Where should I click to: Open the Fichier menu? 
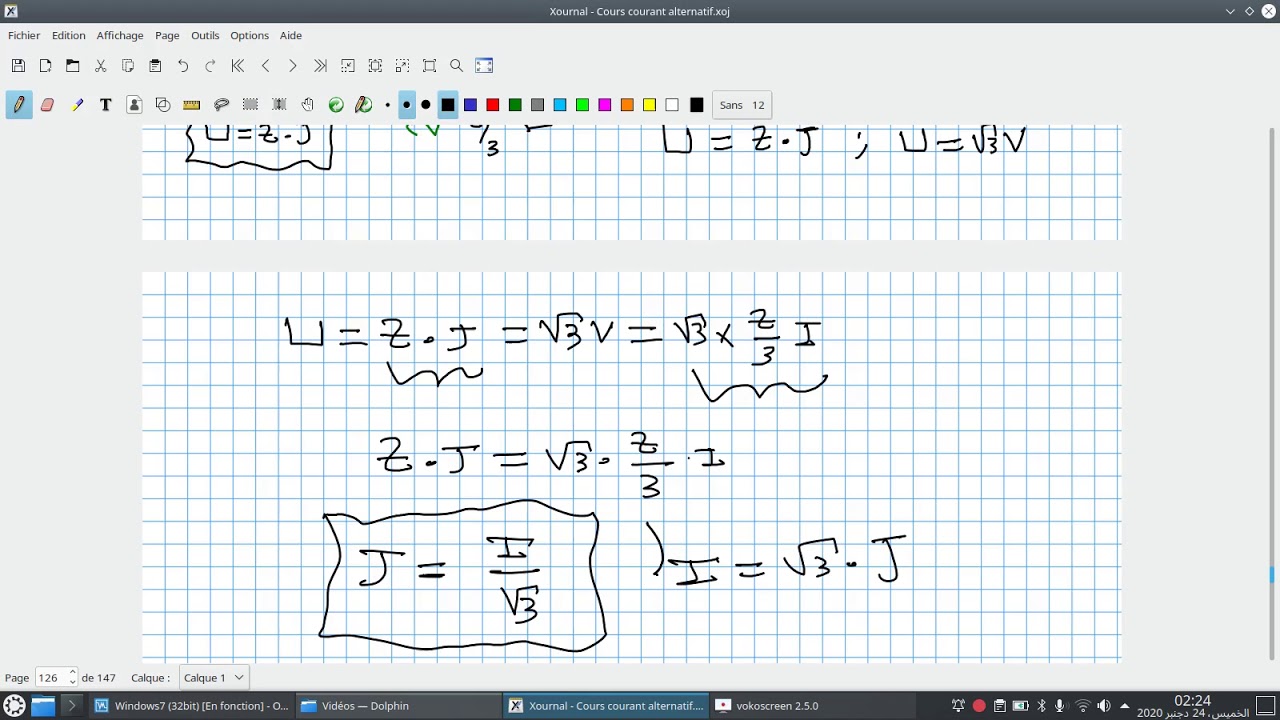[24, 35]
